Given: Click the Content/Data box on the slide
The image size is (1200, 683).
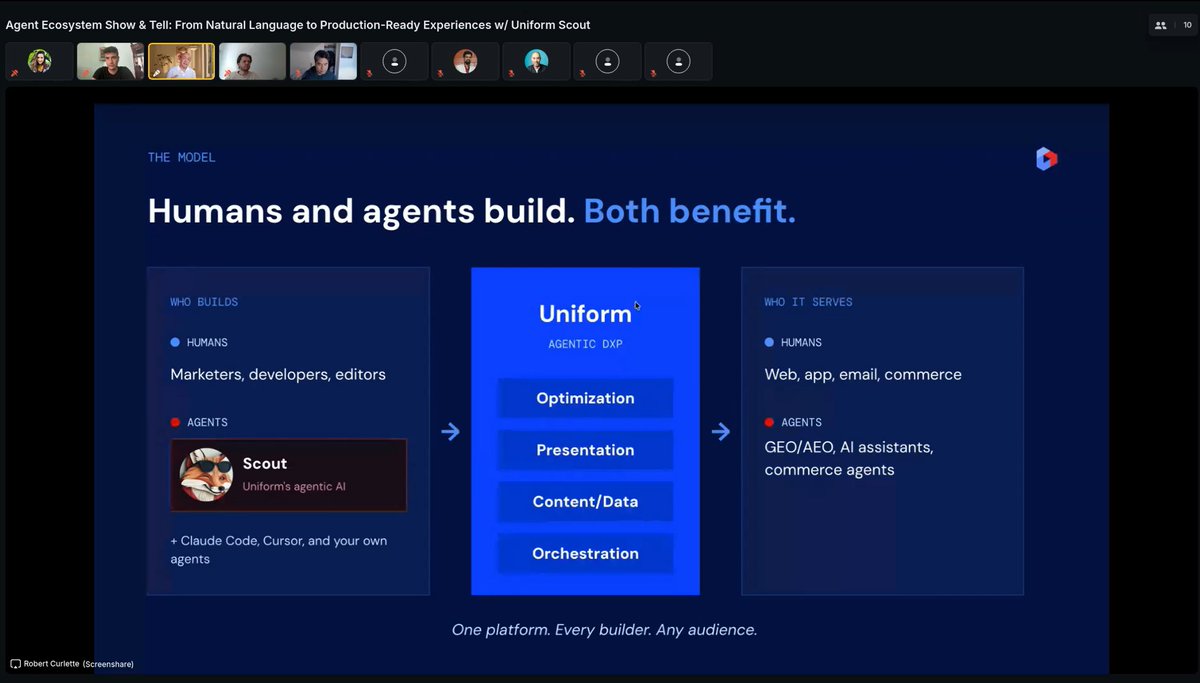Looking at the screenshot, I should [x=585, y=502].
